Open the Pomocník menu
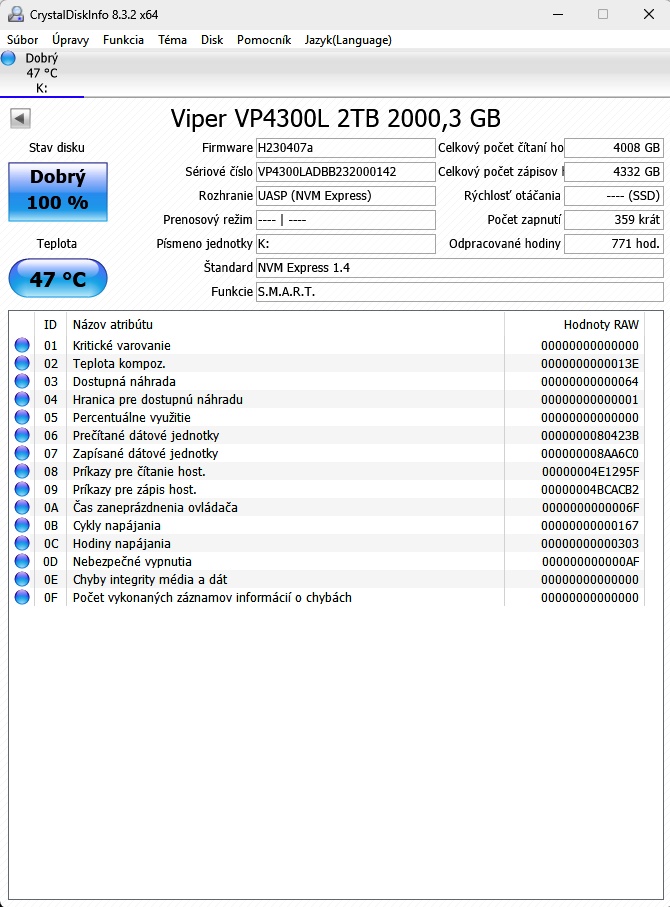Image resolution: width=670 pixels, height=907 pixels. pos(264,40)
